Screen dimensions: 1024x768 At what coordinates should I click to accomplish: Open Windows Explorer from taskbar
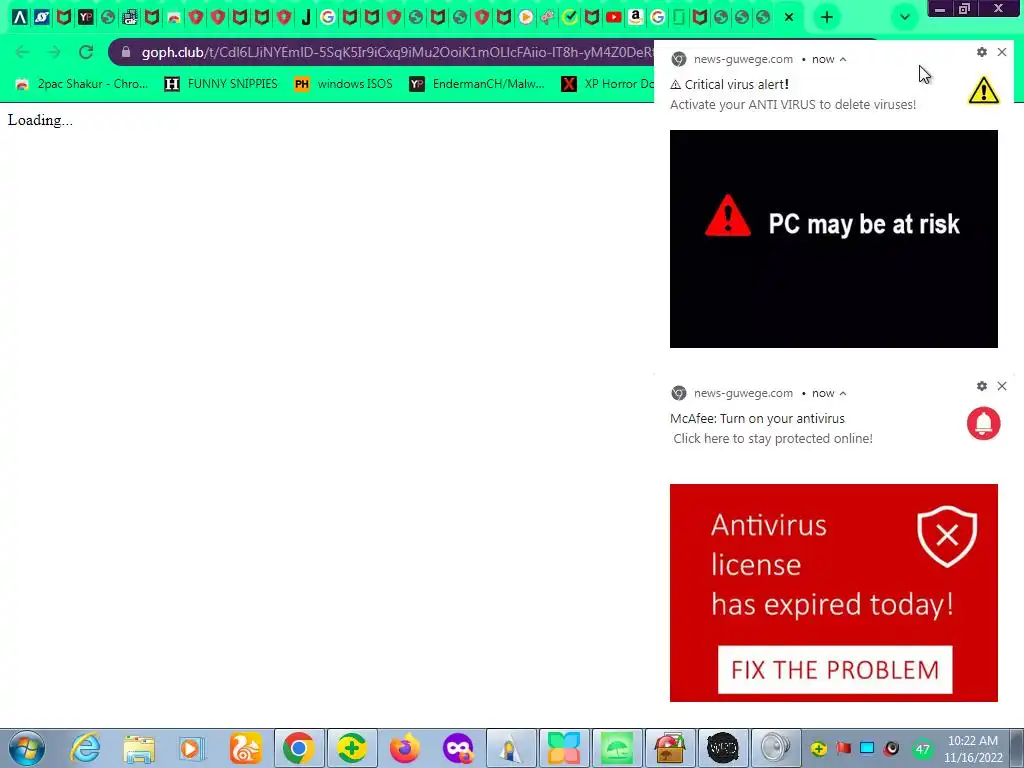click(x=139, y=748)
